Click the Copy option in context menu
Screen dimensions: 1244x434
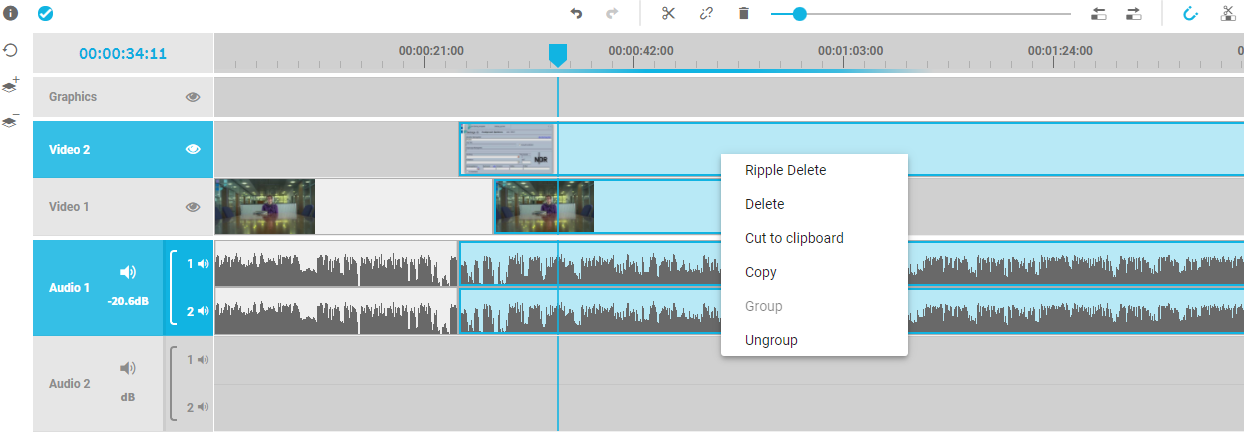761,272
